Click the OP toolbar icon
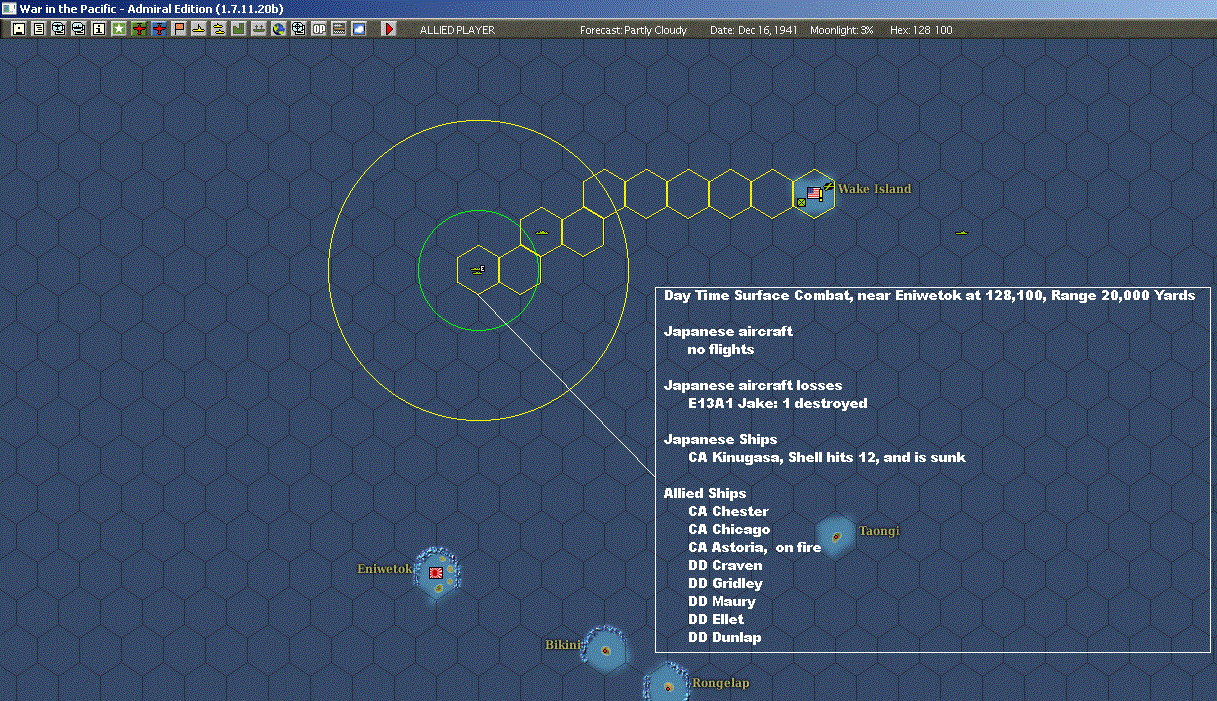 318,29
